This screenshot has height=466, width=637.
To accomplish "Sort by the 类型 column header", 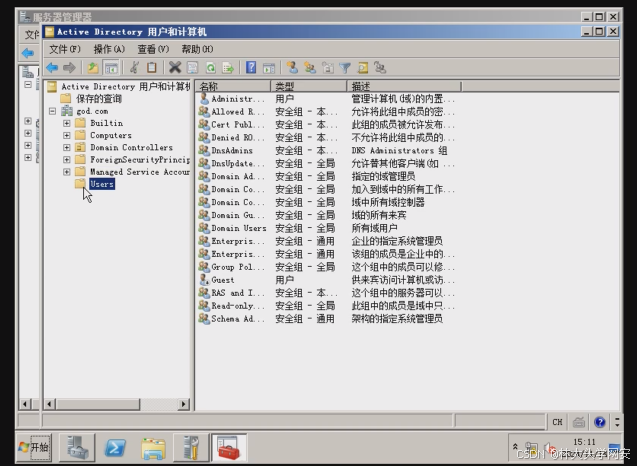I will coord(309,86).
